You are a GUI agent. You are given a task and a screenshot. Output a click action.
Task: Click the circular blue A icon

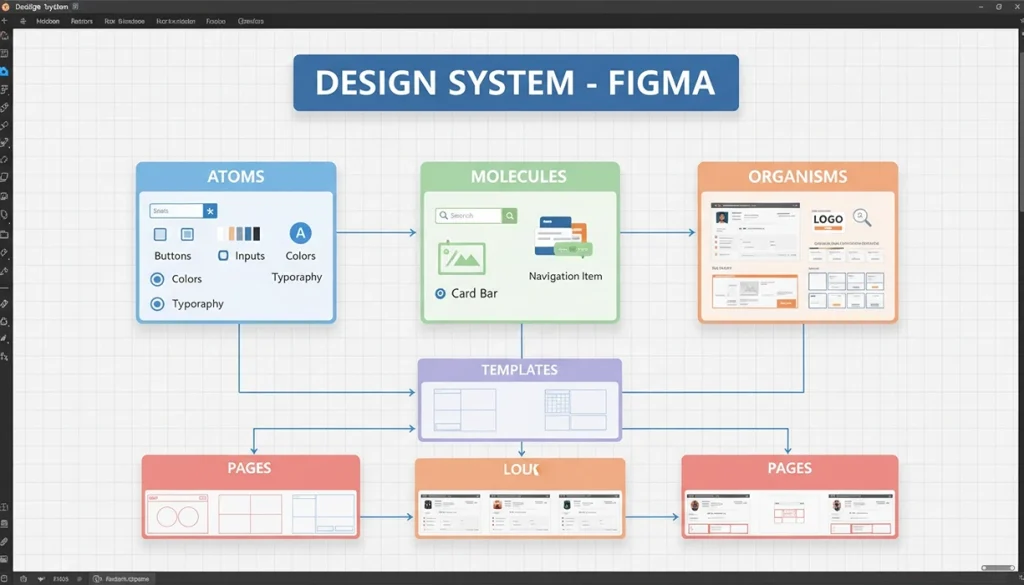(300, 233)
